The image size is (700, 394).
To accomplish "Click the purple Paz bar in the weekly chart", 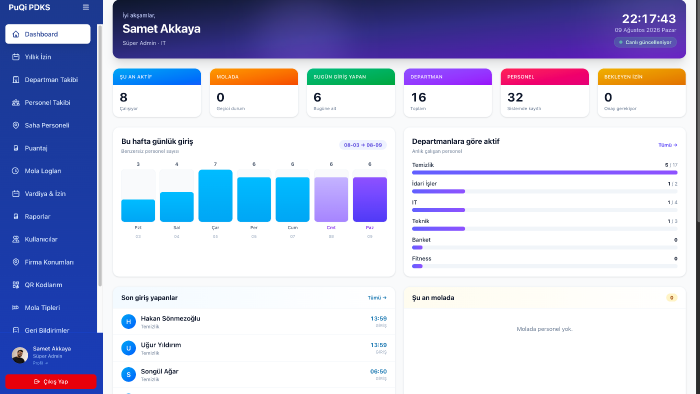I will coord(370,199).
